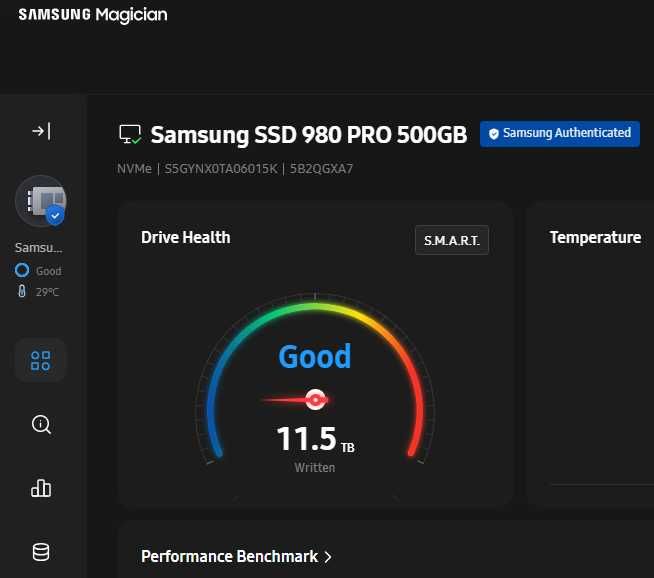
Task: Click the sidebar Good health status ring icon
Action: coord(22,270)
